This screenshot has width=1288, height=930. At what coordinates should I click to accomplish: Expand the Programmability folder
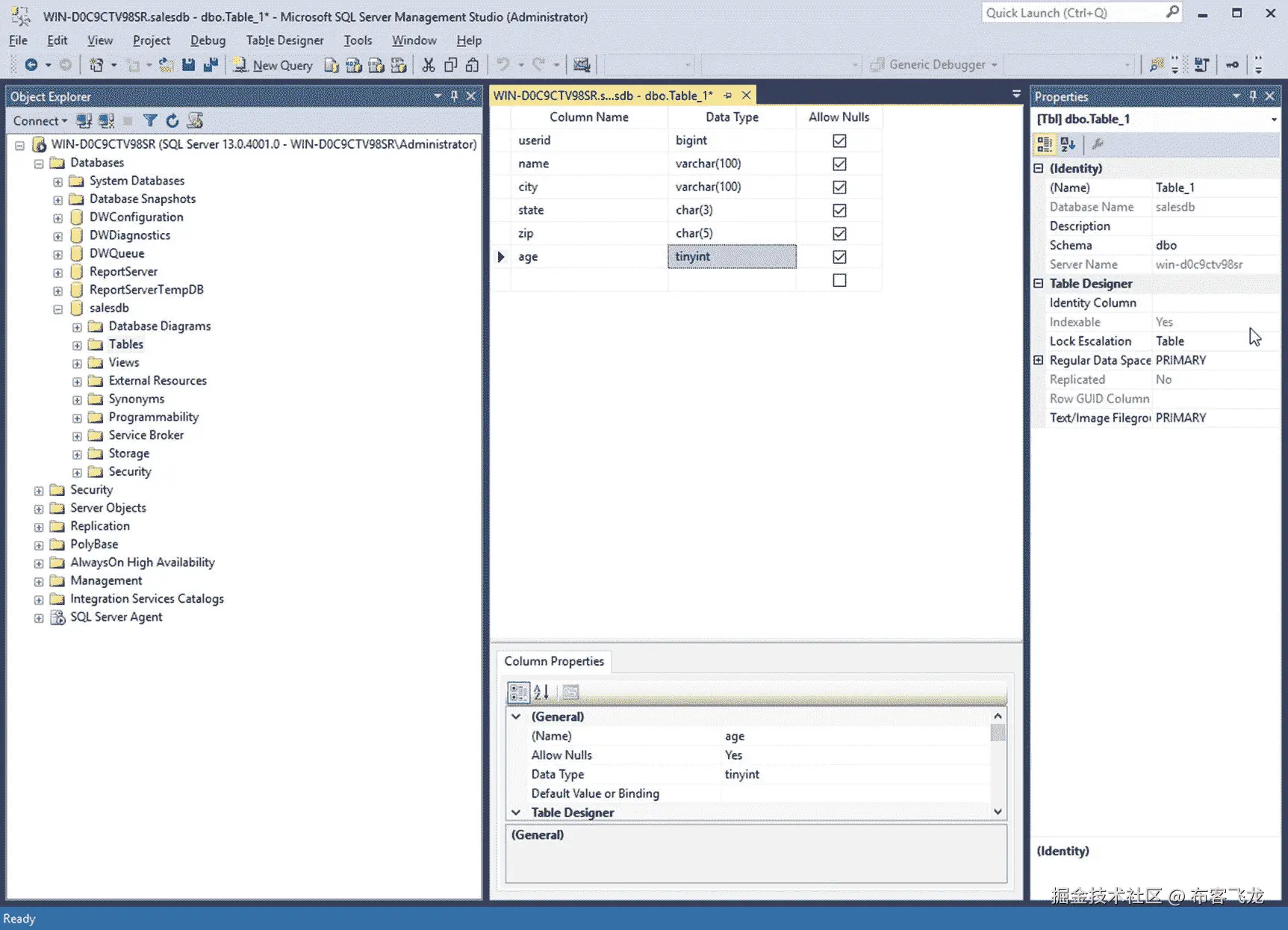point(77,418)
